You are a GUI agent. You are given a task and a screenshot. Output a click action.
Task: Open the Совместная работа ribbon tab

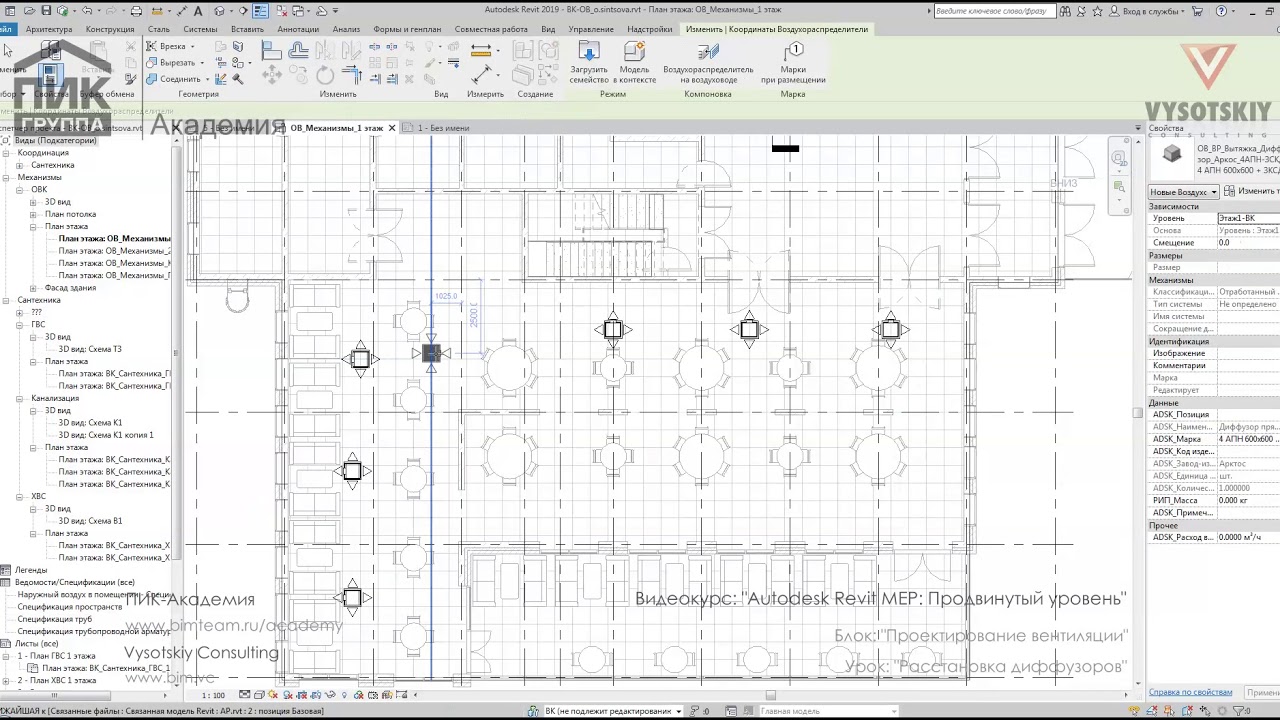click(x=491, y=29)
